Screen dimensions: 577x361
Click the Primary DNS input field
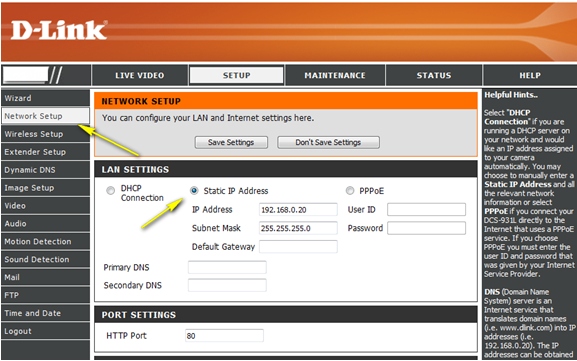tap(227, 267)
